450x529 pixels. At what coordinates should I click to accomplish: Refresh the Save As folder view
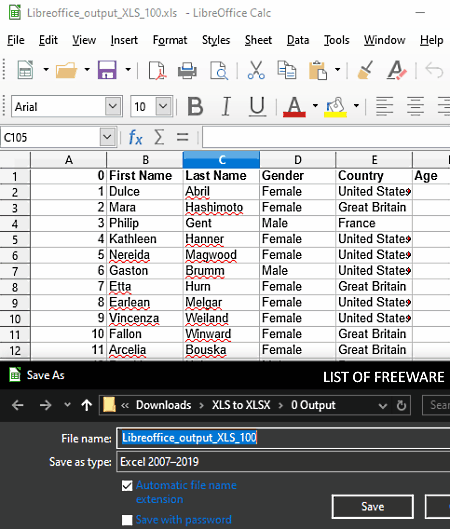[x=401, y=405]
